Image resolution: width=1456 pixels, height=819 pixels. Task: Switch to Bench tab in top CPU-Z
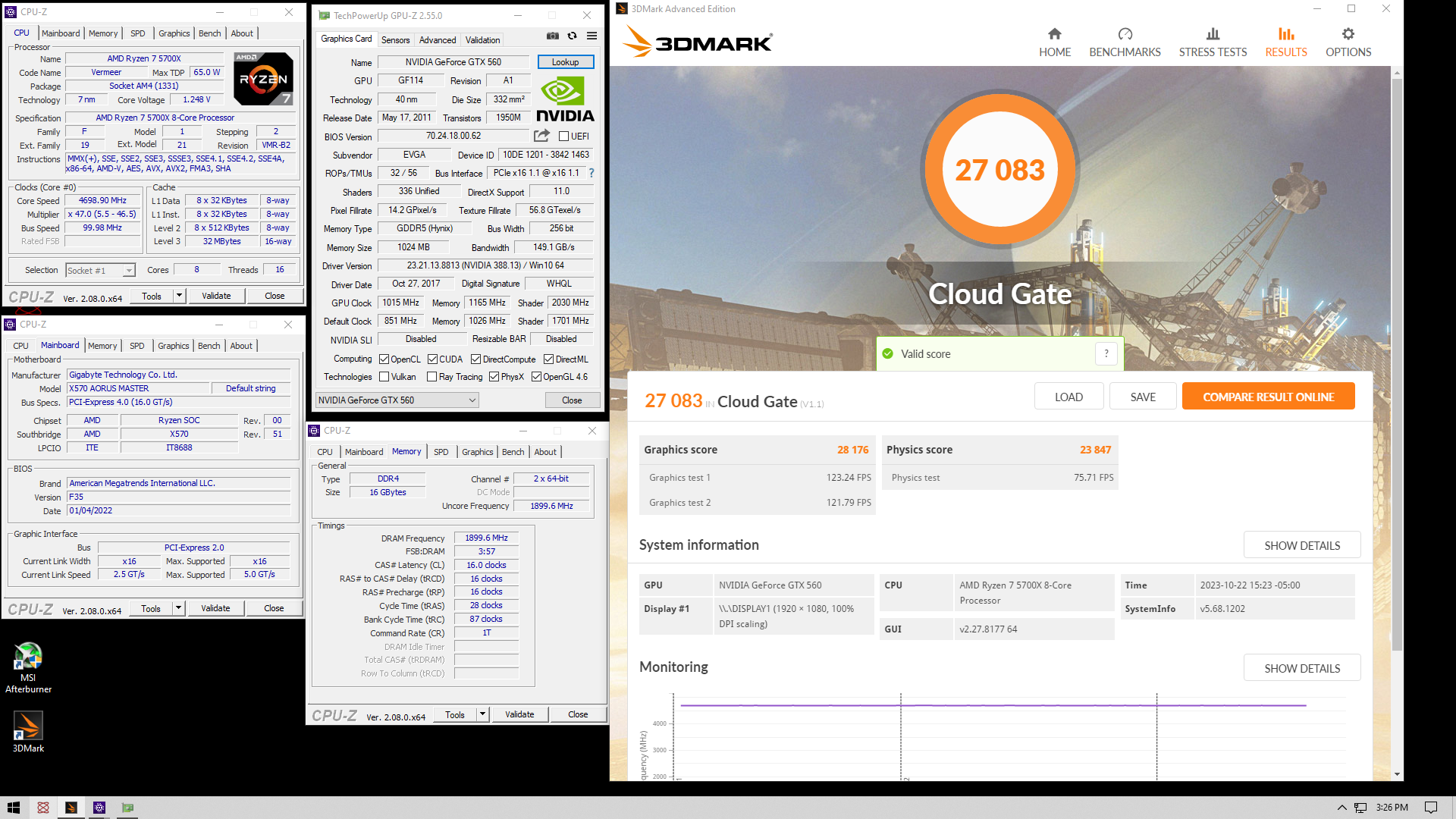(x=209, y=33)
